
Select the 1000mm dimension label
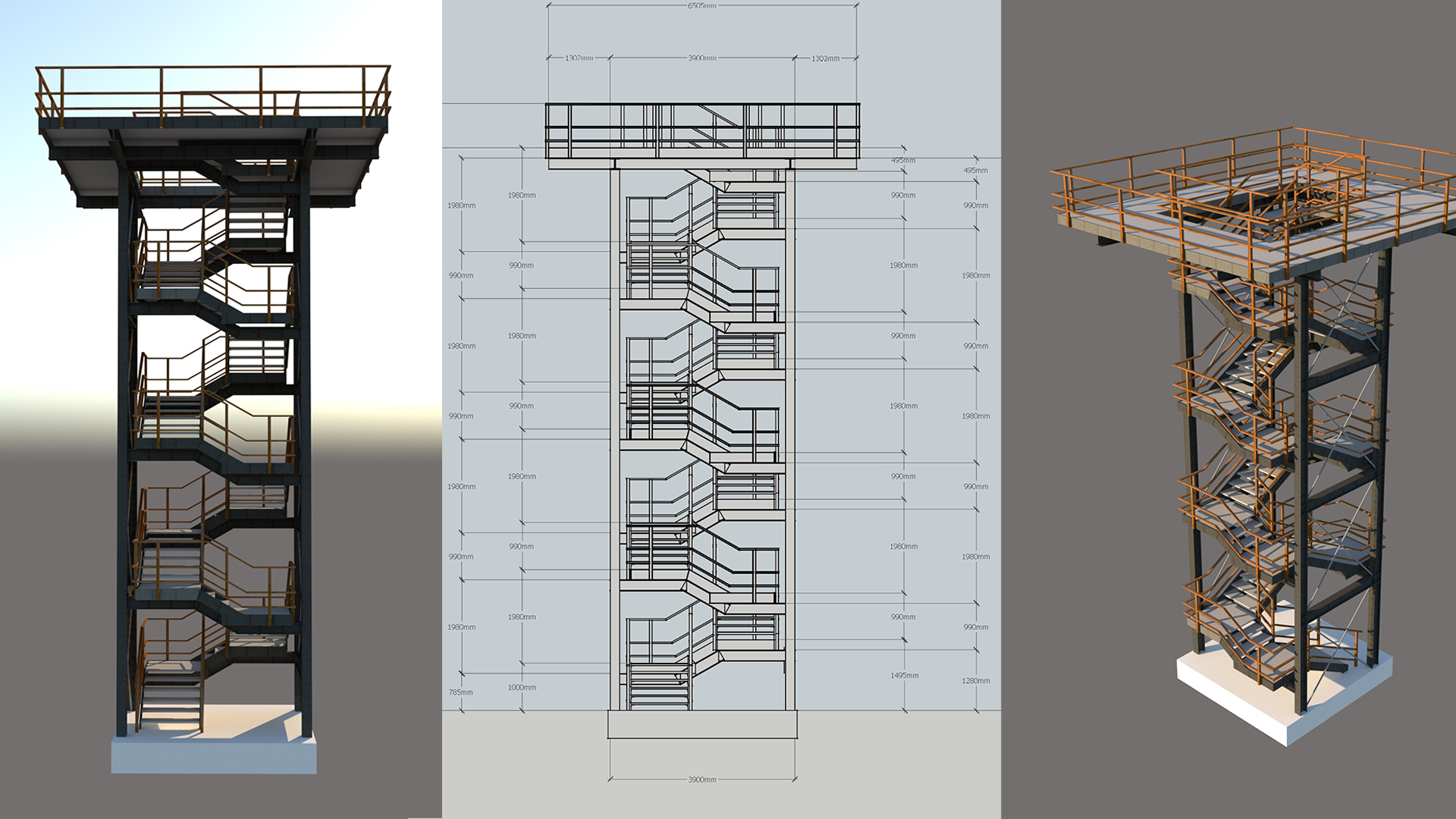[x=522, y=688]
